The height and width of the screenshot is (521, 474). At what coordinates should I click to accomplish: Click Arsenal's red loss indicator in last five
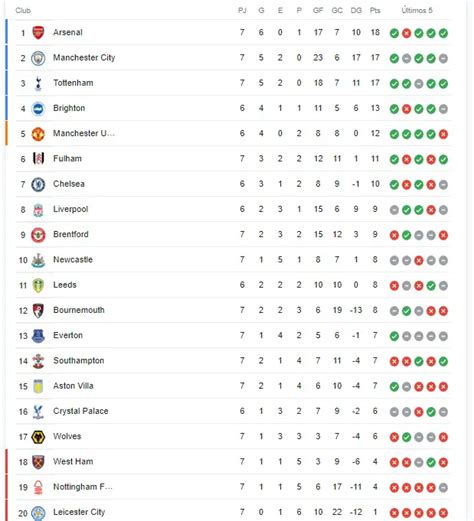pos(406,33)
